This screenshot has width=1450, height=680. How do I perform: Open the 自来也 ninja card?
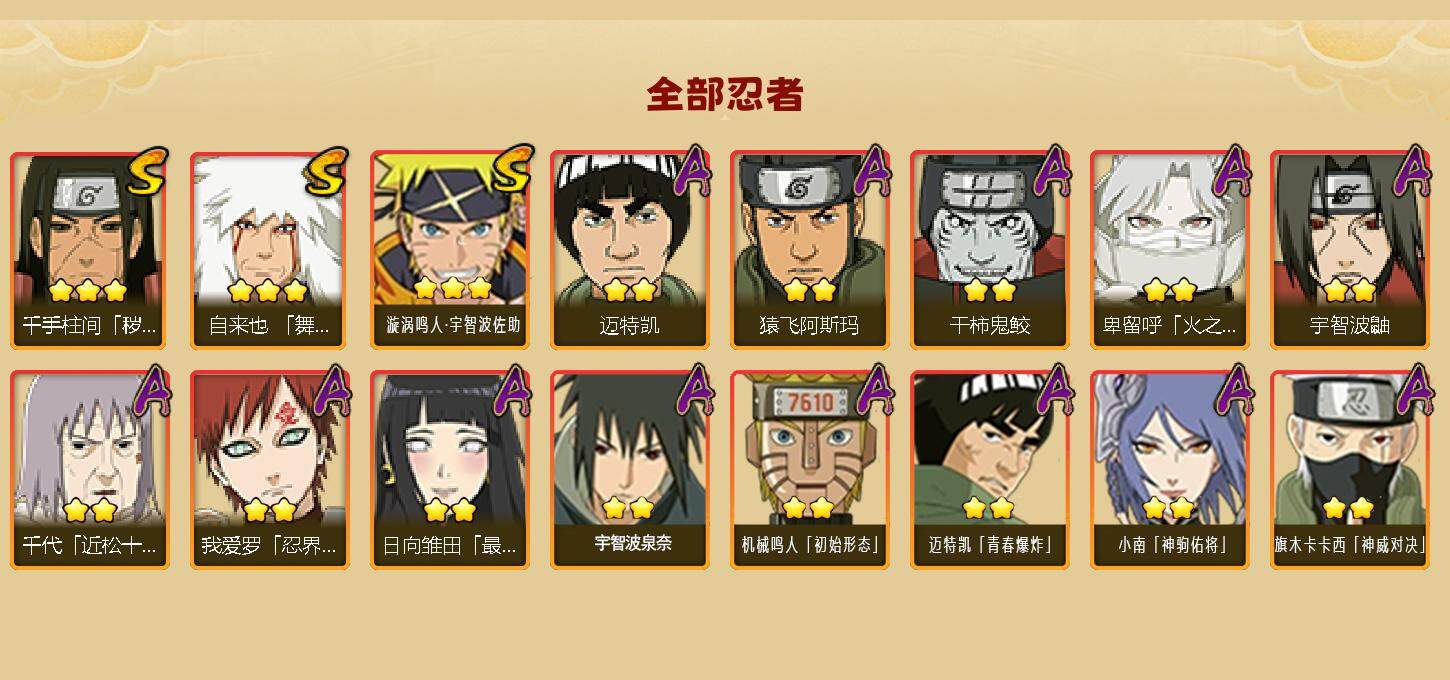coord(270,250)
